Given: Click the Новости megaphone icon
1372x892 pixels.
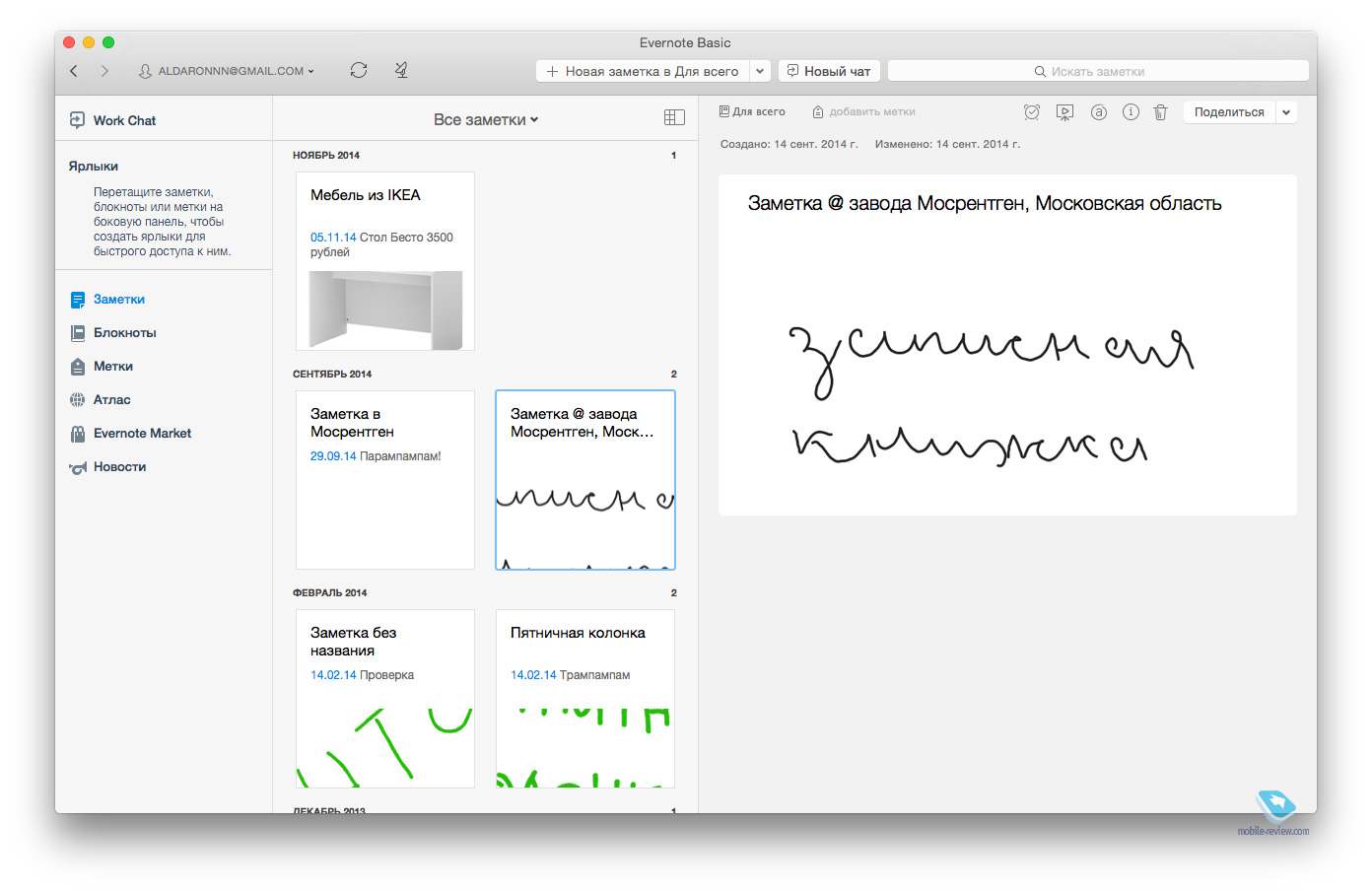Looking at the screenshot, I should [x=78, y=467].
